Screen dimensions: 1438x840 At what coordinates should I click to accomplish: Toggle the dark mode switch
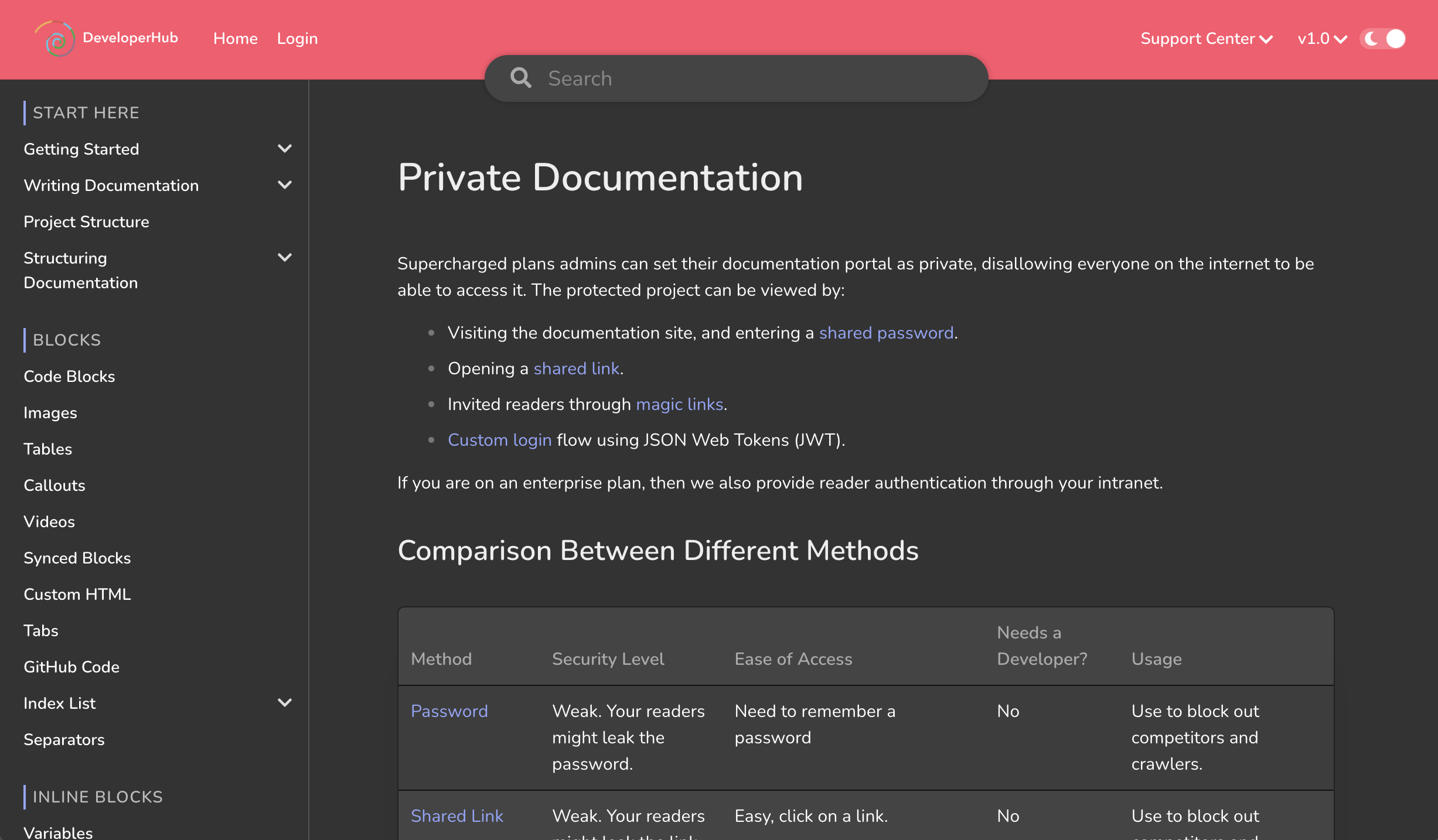pos(1383,39)
